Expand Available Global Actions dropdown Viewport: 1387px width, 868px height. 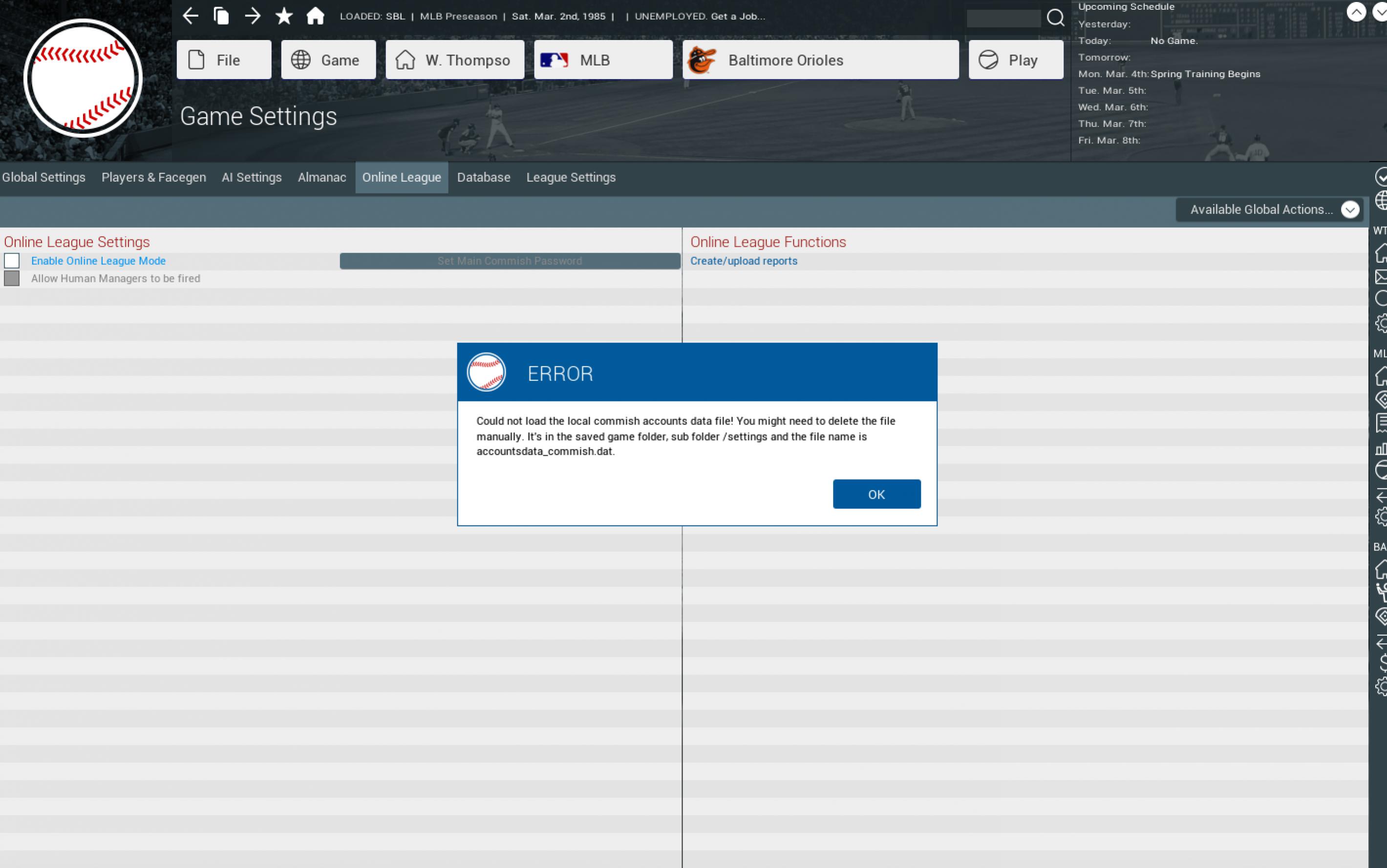point(1269,210)
